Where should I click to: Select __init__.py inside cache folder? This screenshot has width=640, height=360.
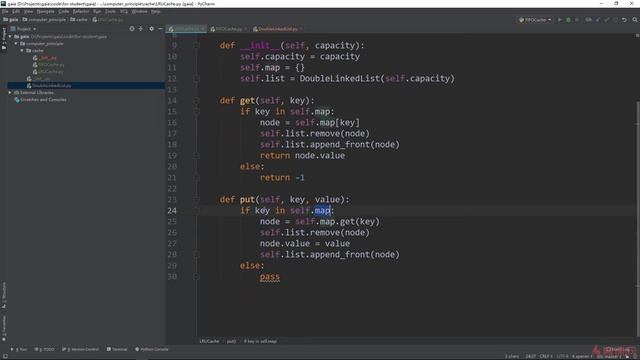[45, 58]
